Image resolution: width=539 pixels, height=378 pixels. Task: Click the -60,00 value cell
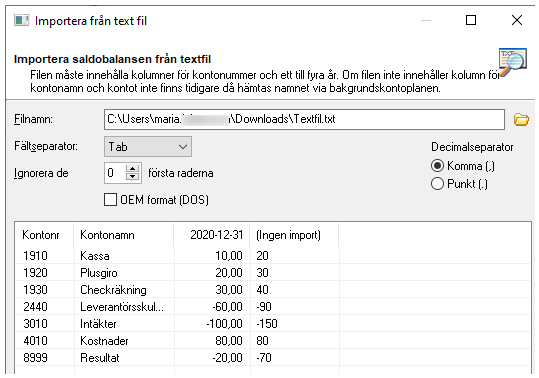click(228, 307)
